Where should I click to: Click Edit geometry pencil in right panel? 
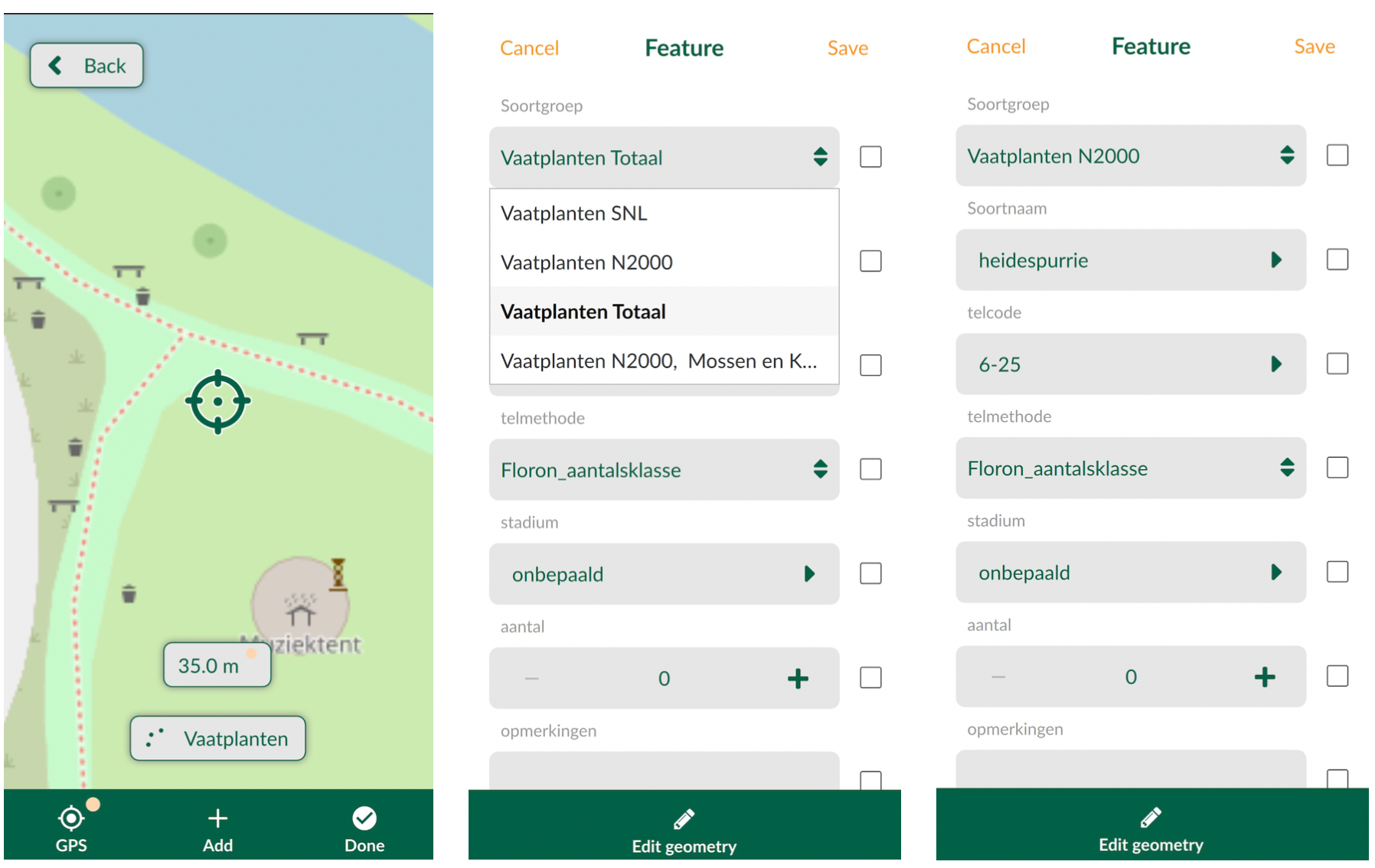point(1151,818)
